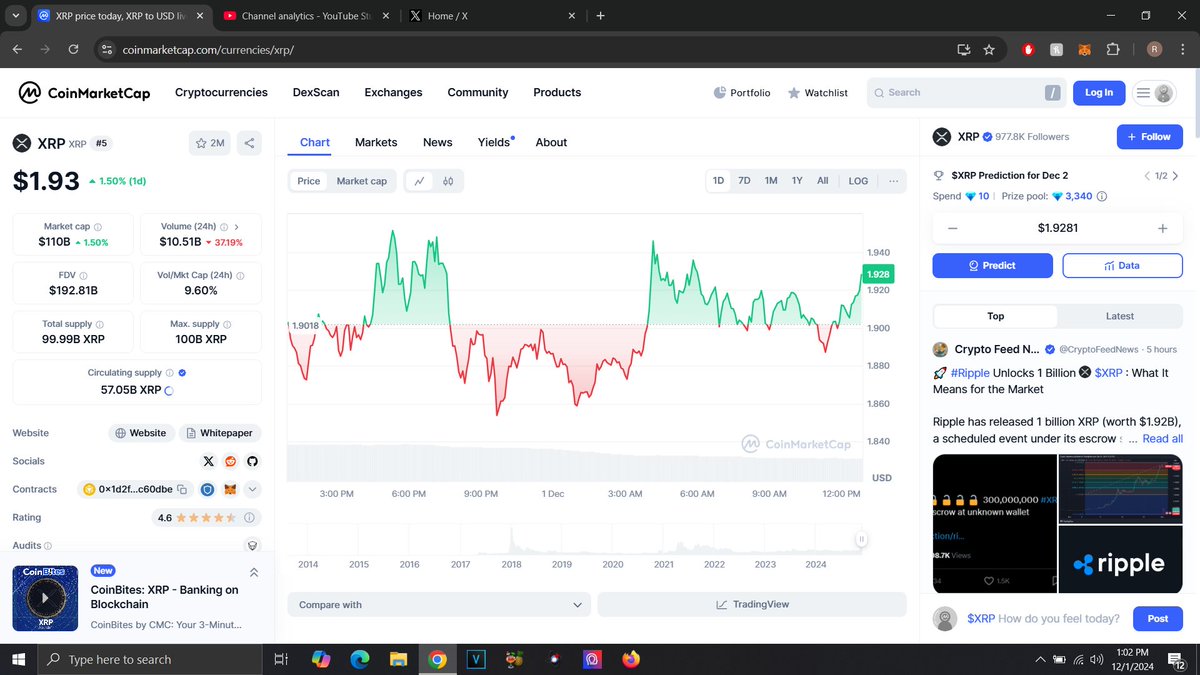The height and width of the screenshot is (675, 1200).
Task: Click the shield icon beside contract
Action: (x=207, y=489)
